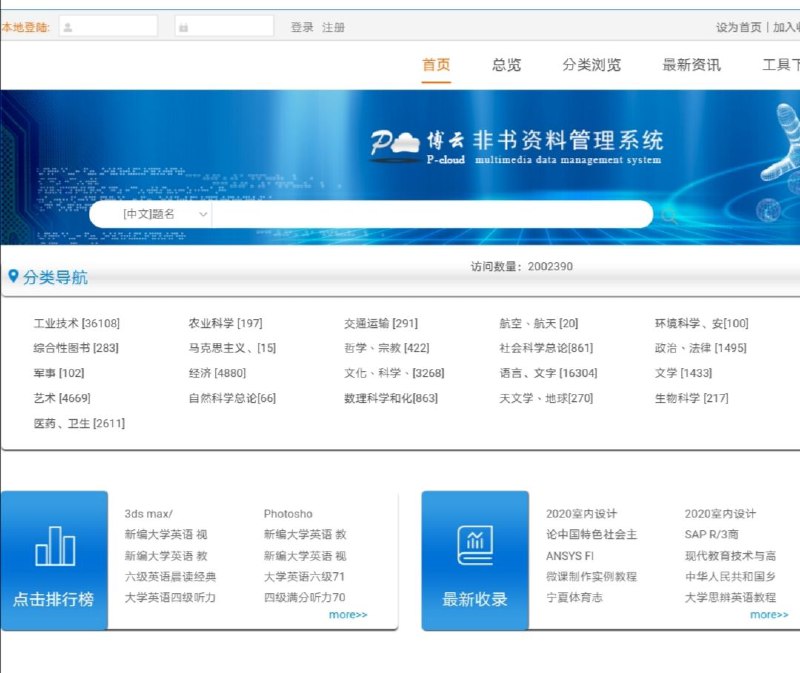Open category 语言、文字 [16304]
This screenshot has height=673, width=800.
click(x=548, y=373)
